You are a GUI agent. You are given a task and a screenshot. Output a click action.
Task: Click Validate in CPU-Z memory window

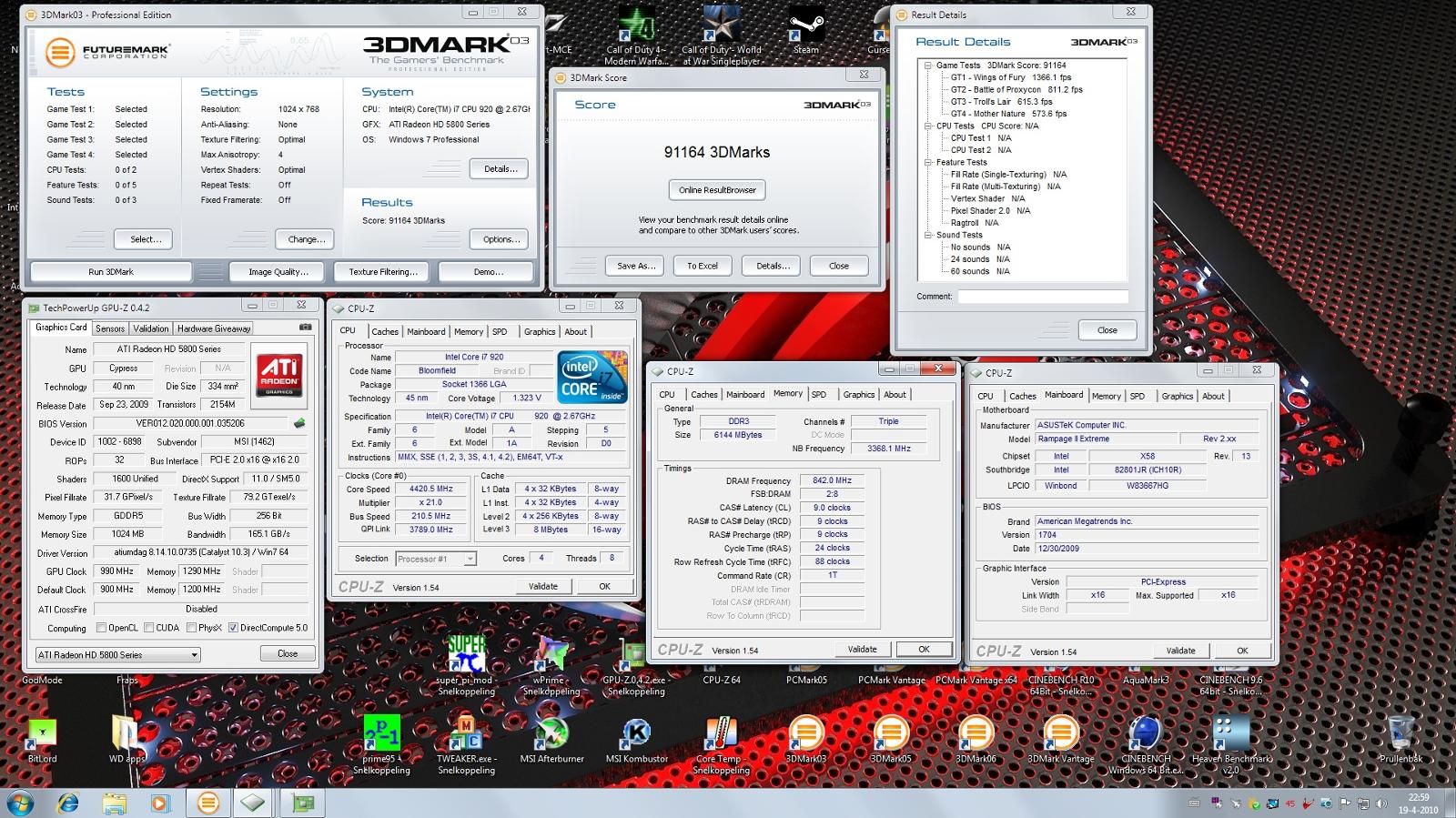pos(863,650)
